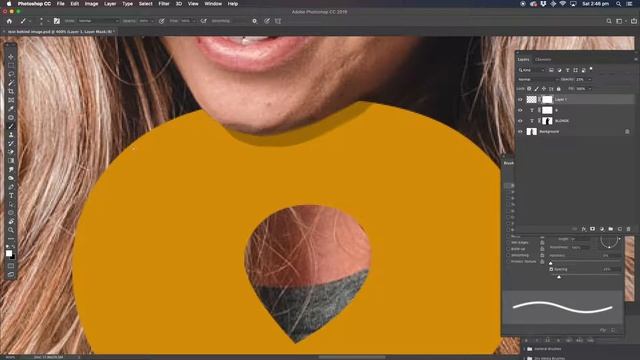
Task: Select the Rectangular Marquee tool
Action: click(x=11, y=65)
